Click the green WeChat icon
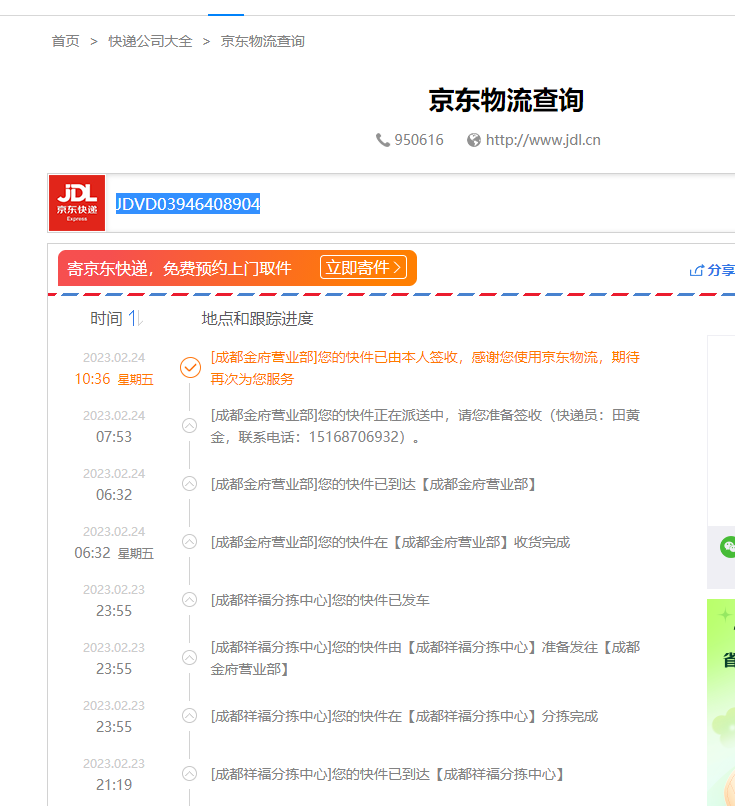 click(x=728, y=546)
